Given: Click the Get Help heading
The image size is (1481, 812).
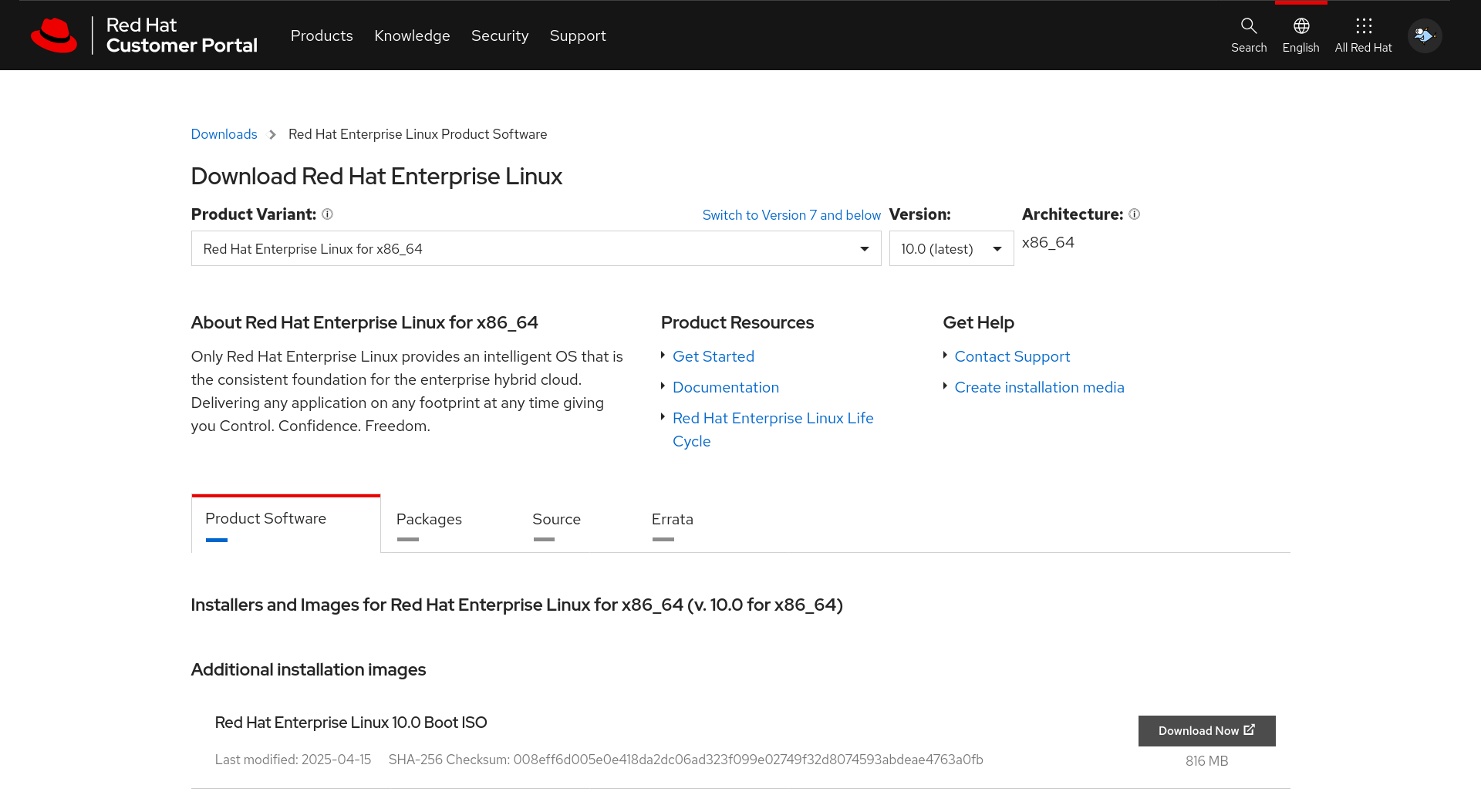Looking at the screenshot, I should click(x=978, y=322).
